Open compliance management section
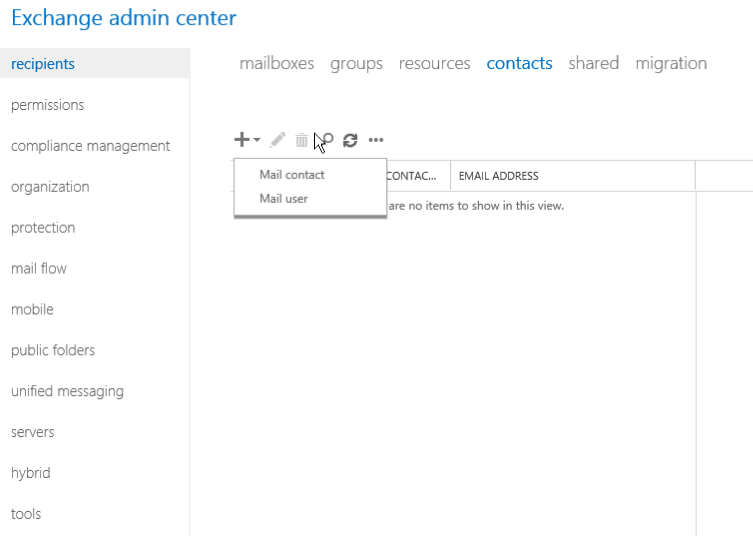 (x=90, y=146)
